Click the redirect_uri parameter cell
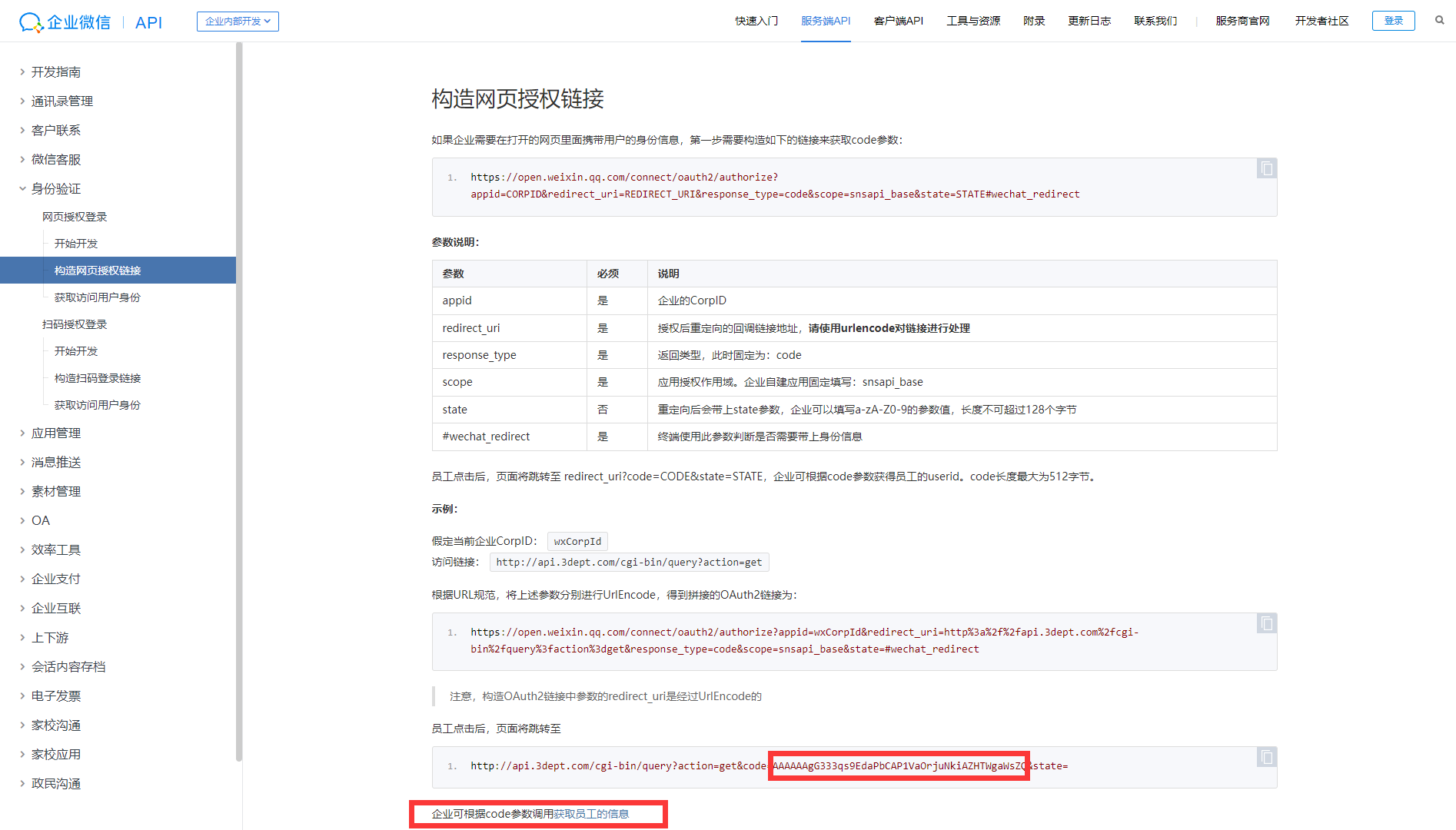 510,328
